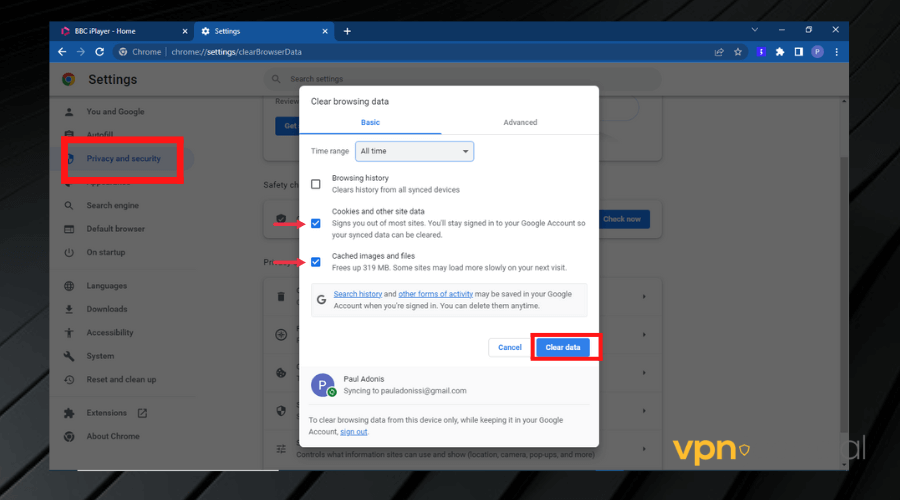Open the Extensions puzzle piece icon
Screen dimensions: 900x500
pos(780,52)
